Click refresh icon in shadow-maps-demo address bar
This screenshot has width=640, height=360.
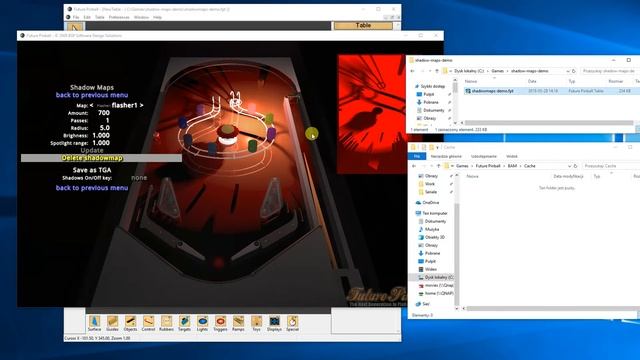click(x=573, y=71)
